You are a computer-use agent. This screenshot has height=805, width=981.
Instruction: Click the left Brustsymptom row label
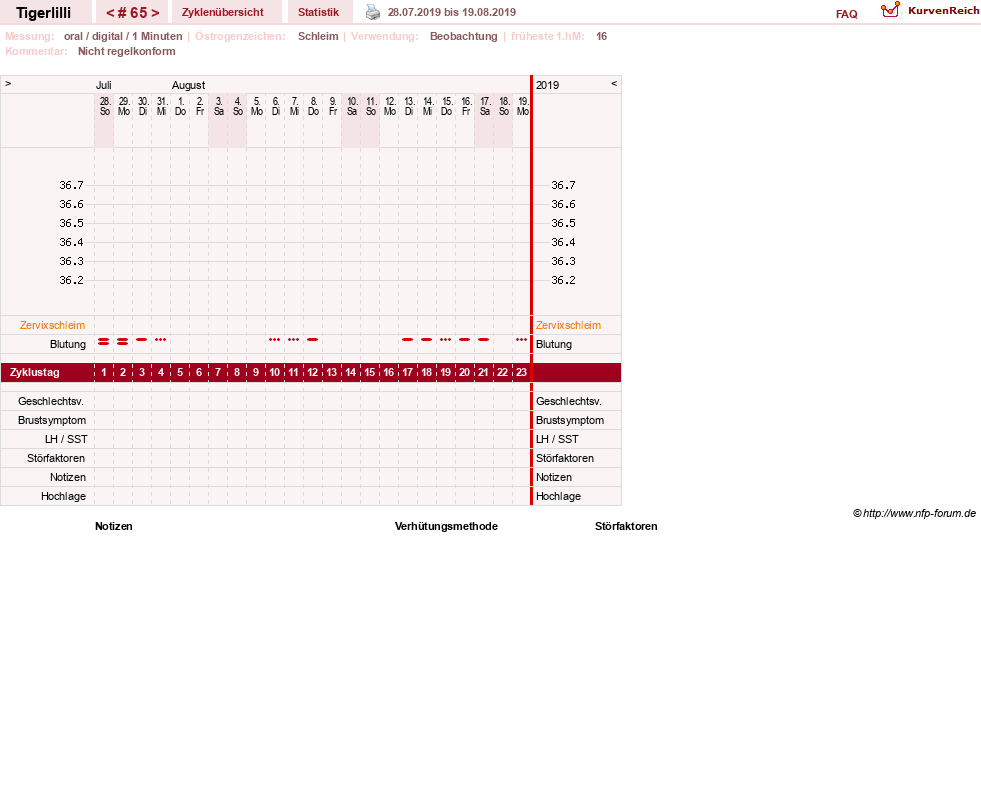pos(52,420)
